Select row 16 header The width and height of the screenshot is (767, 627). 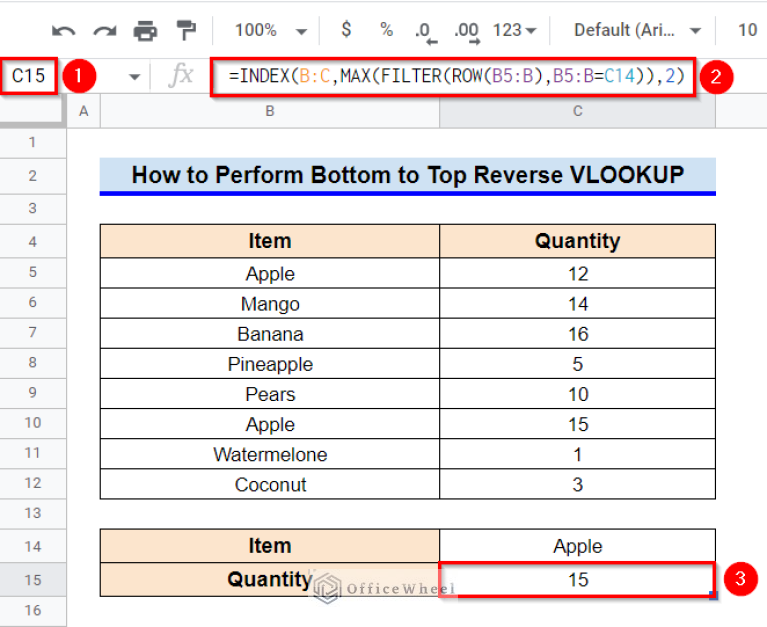point(33,611)
